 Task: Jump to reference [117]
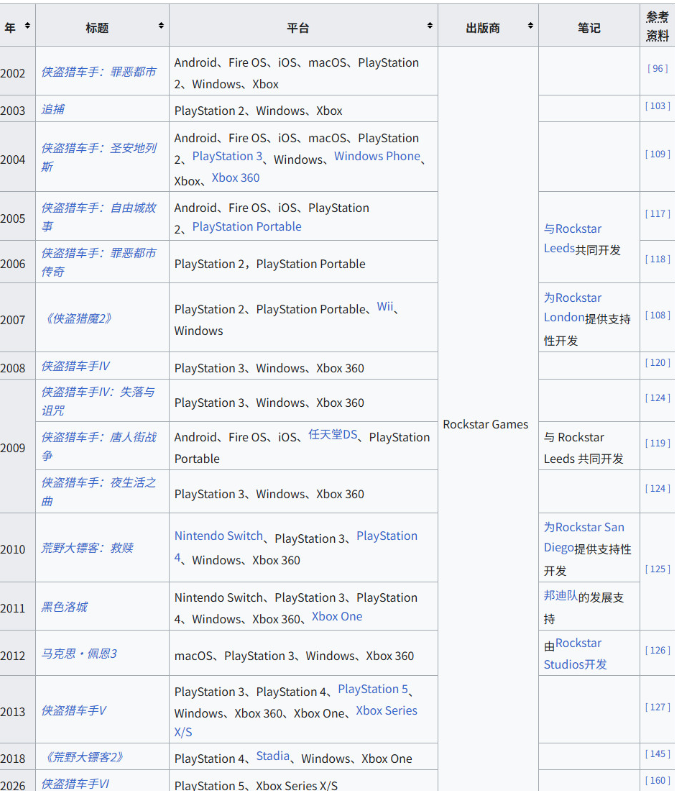click(657, 214)
